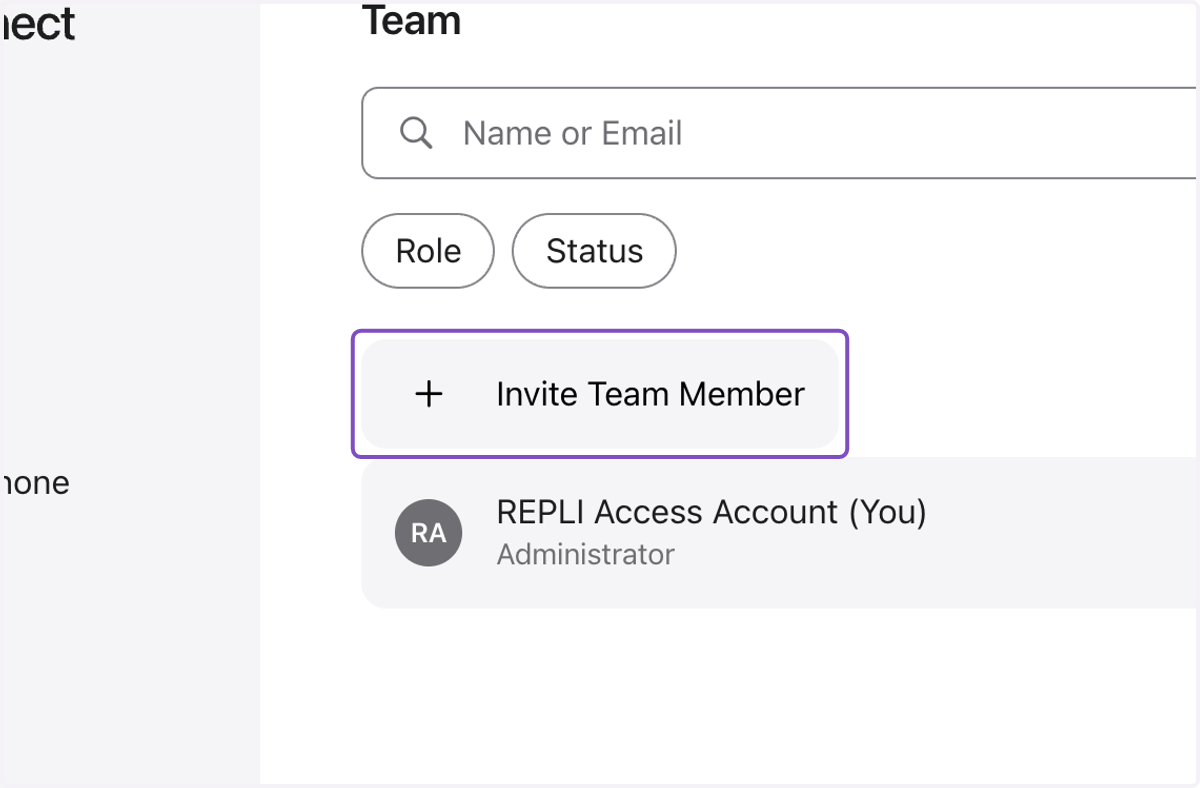Click the magnifying glass search icon

(x=416, y=133)
